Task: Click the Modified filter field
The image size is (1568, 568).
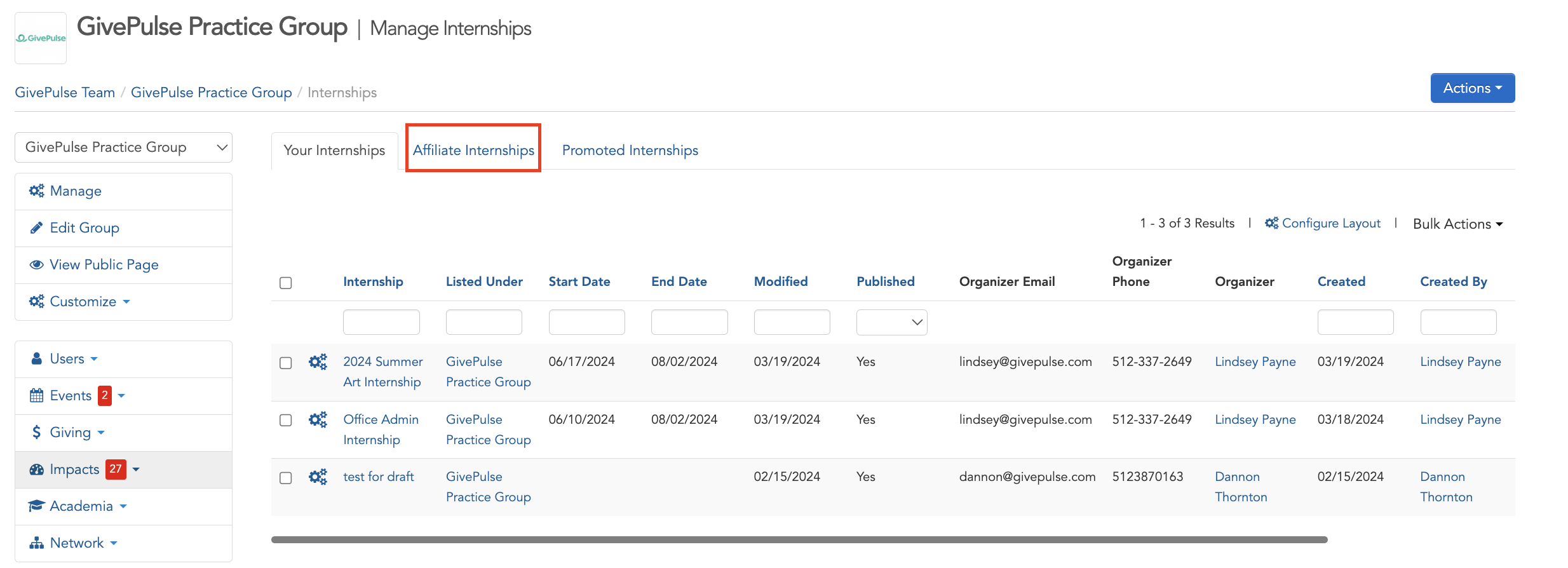Action: click(792, 322)
